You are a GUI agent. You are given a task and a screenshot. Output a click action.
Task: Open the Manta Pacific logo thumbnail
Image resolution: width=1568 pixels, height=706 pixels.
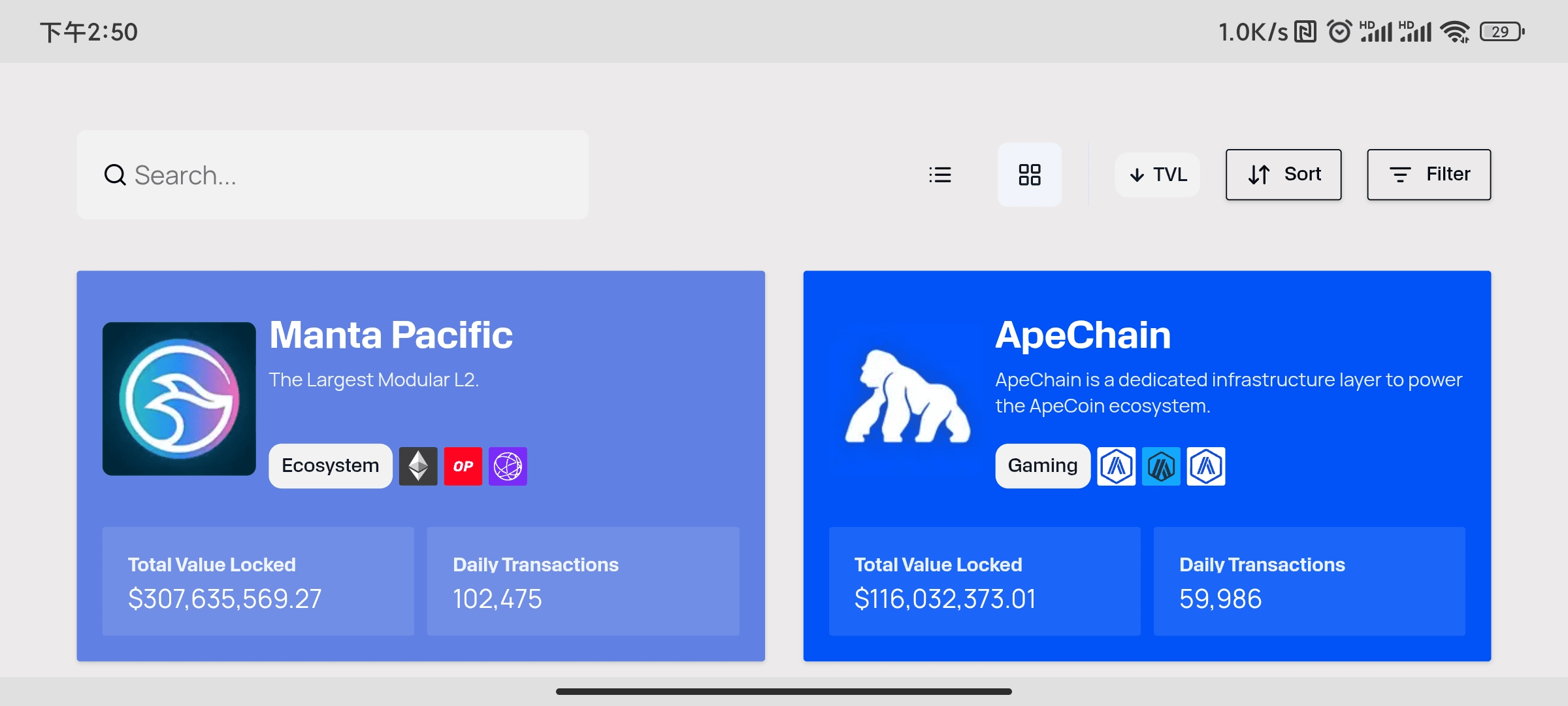tap(179, 399)
